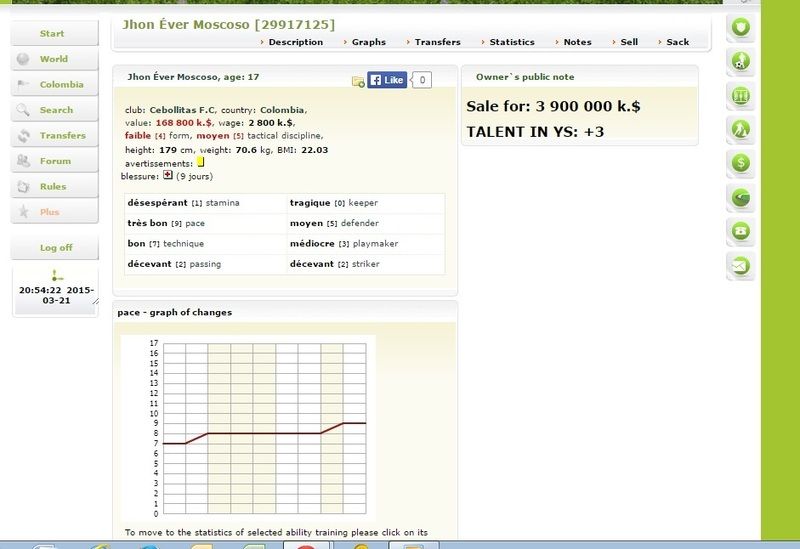This screenshot has width=800, height=549.
Task: Open the envelope mail icon
Action: [x=741, y=266]
